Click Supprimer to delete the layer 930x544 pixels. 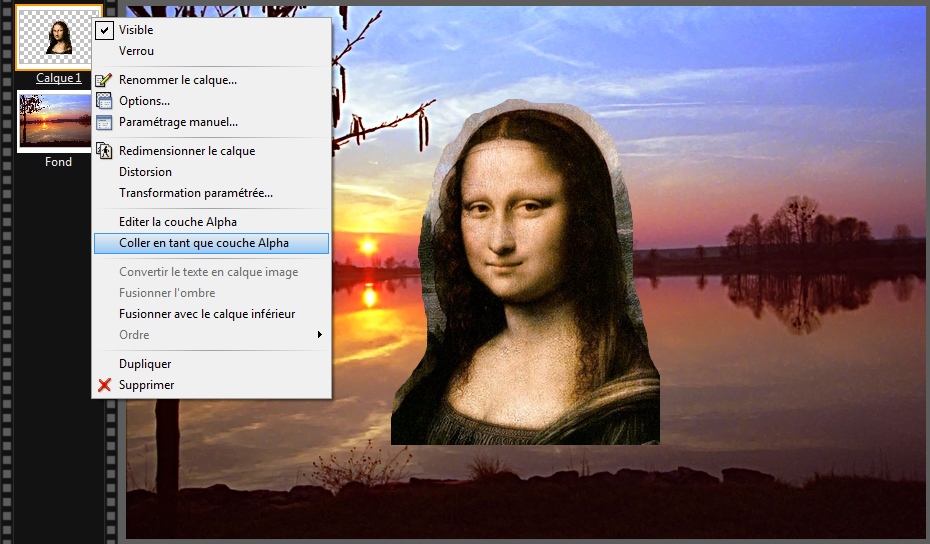[146, 385]
